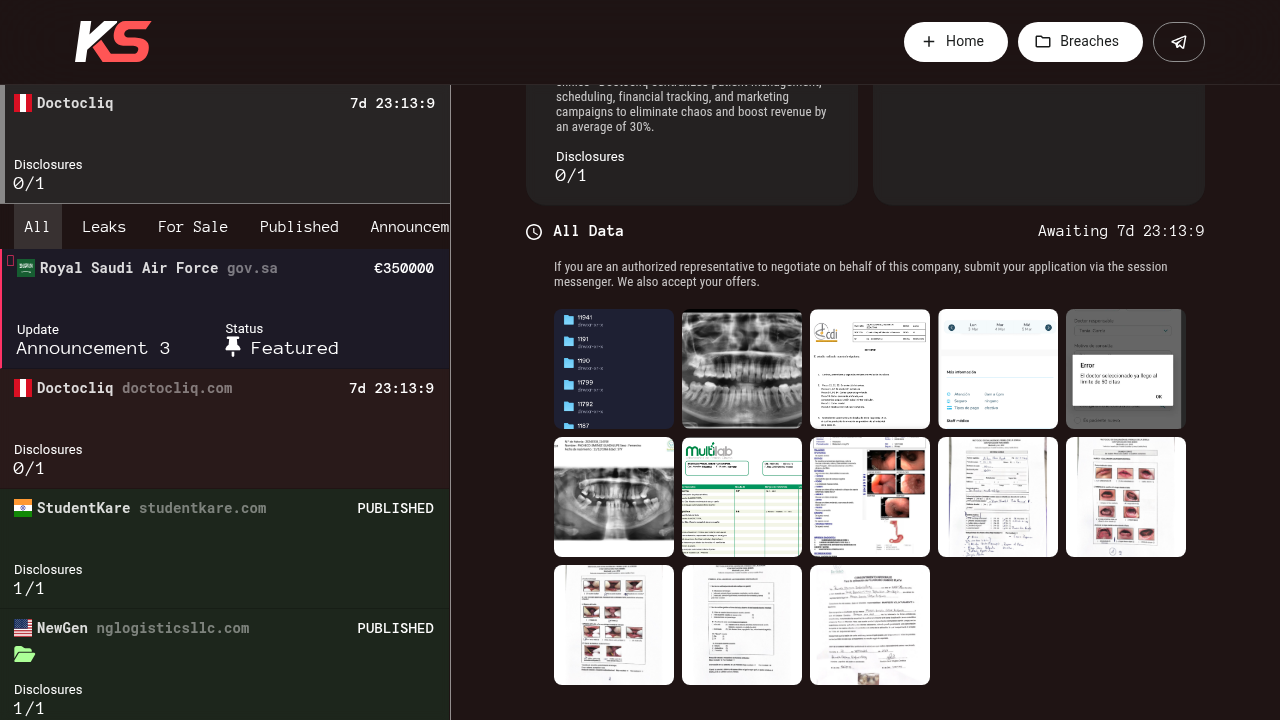Click Peru flag beside doctocliq.com
Screen dimensions: 1280x720
[x=23, y=388]
